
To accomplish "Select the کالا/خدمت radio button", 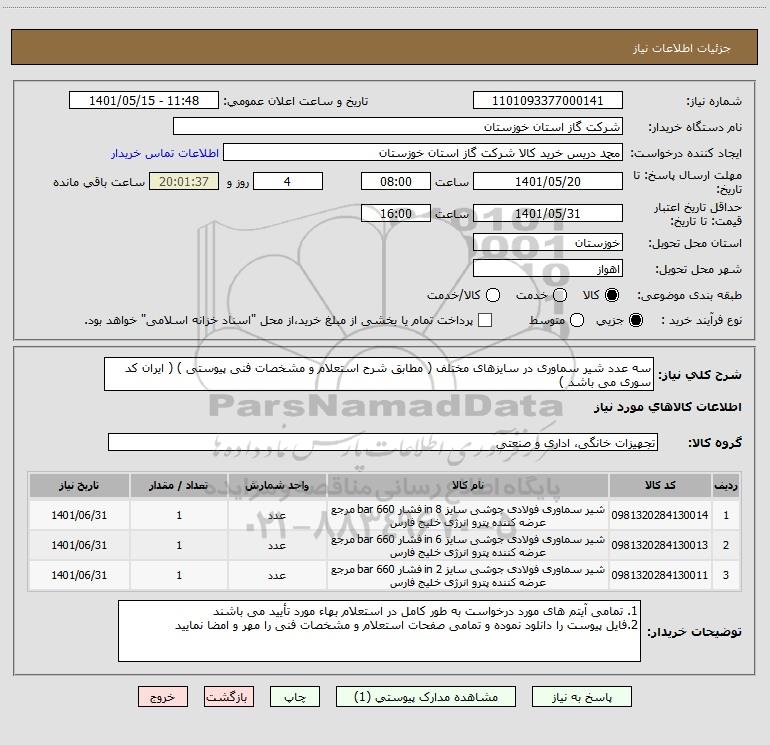I will tap(493, 295).
